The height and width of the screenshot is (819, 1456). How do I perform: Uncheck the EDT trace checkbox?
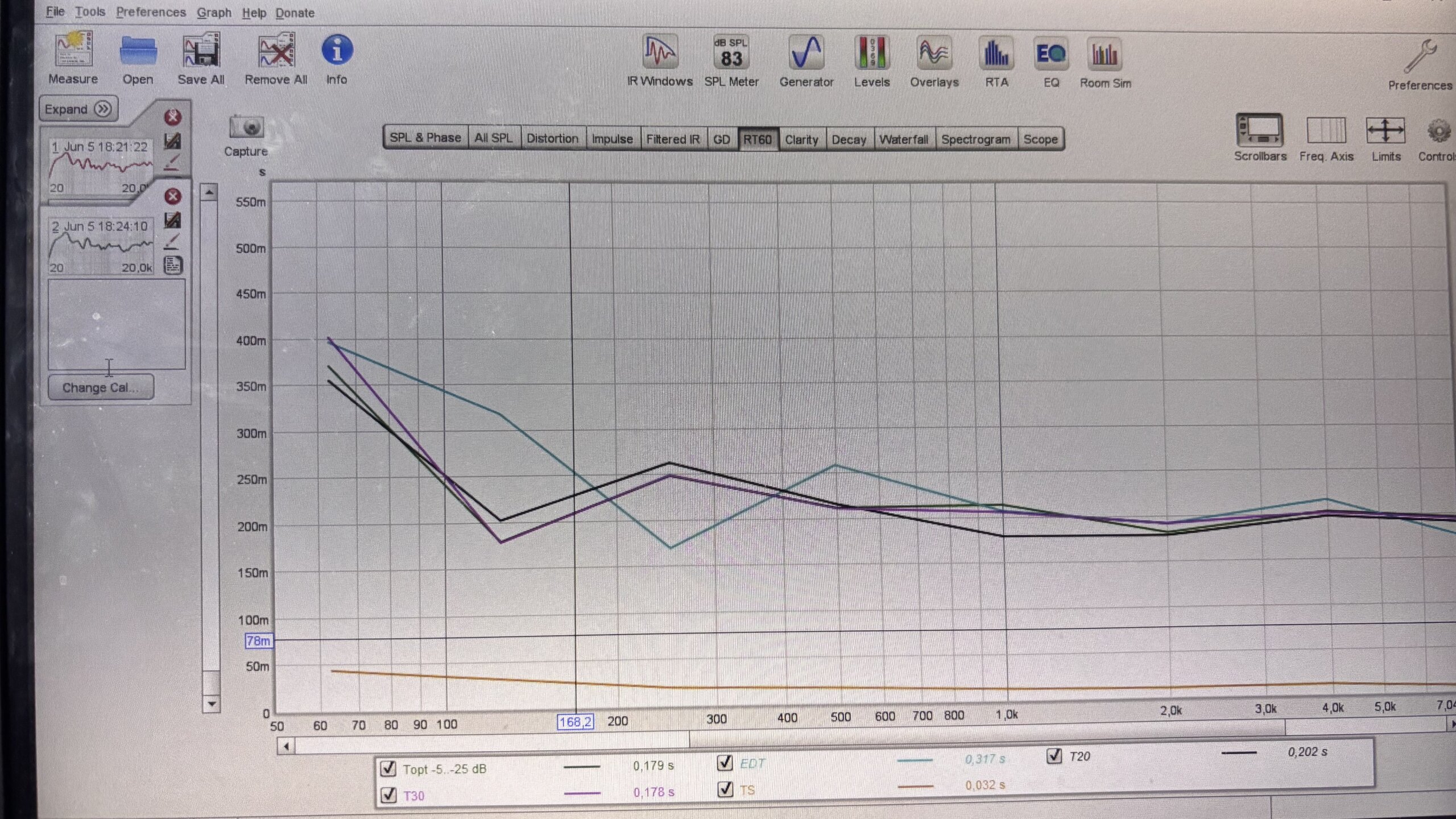725,762
